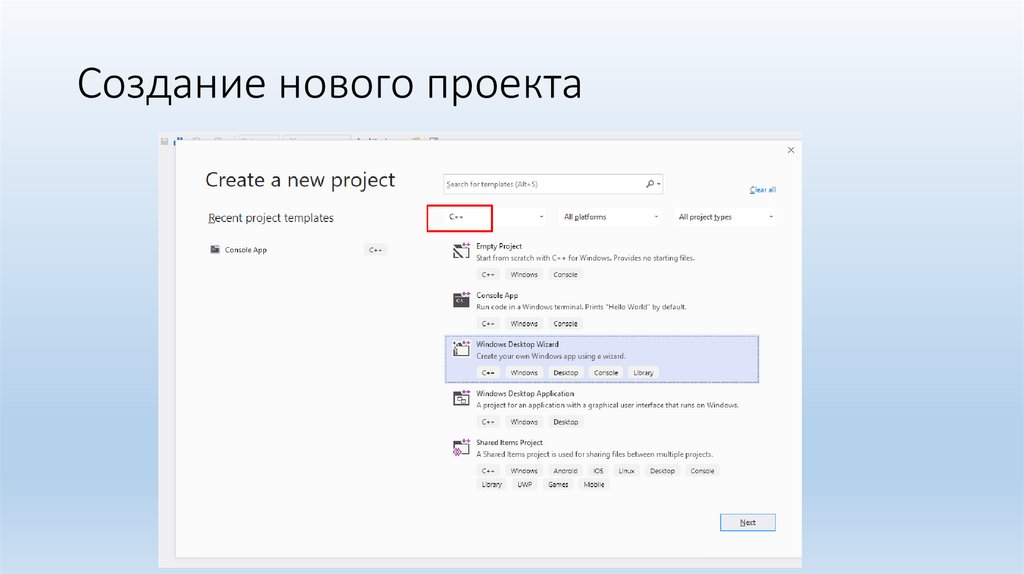The width and height of the screenshot is (1024, 574).
Task: Click the Library tag under Windows Desktop Wizard
Action: (643, 373)
